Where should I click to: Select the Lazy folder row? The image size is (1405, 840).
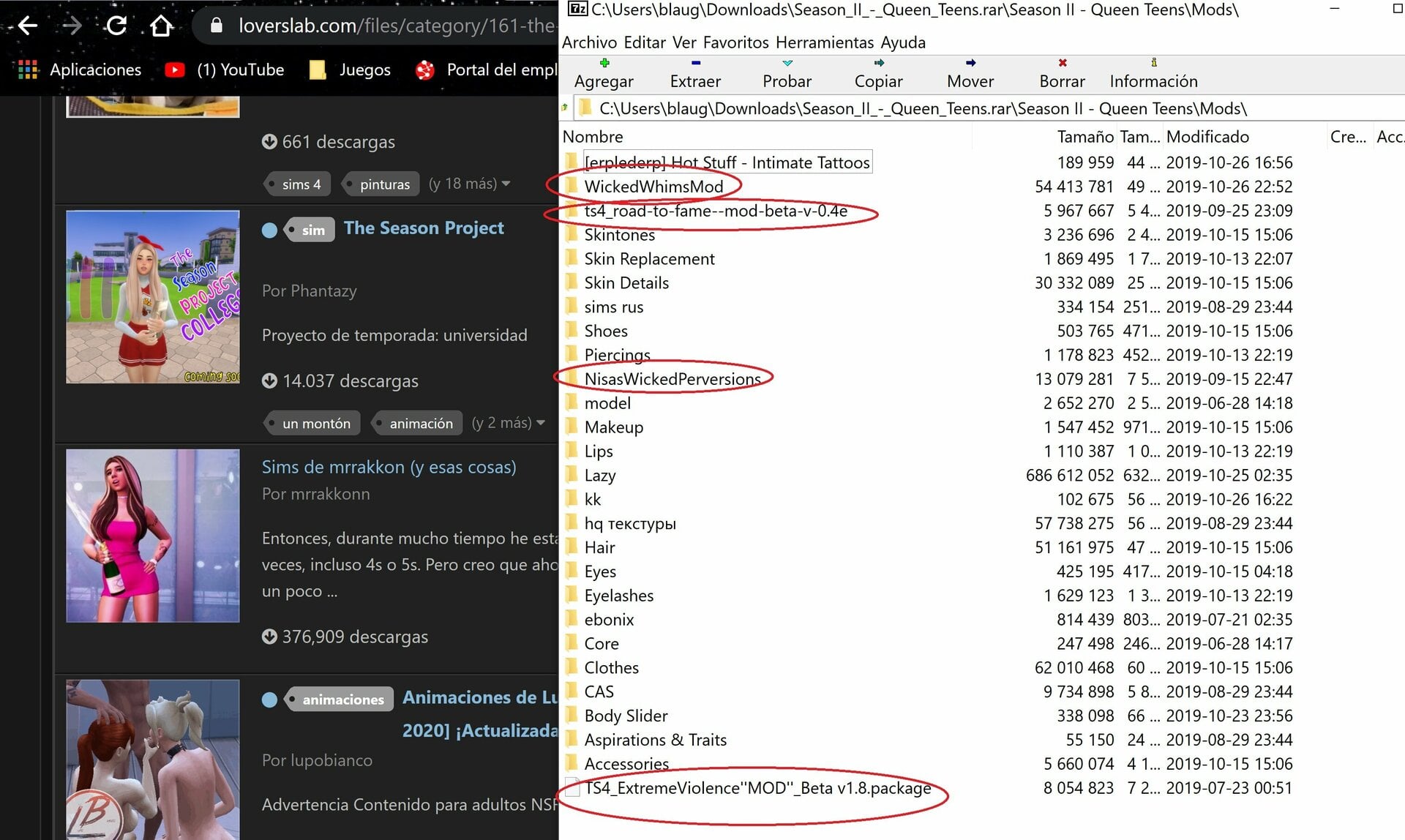pos(982,475)
